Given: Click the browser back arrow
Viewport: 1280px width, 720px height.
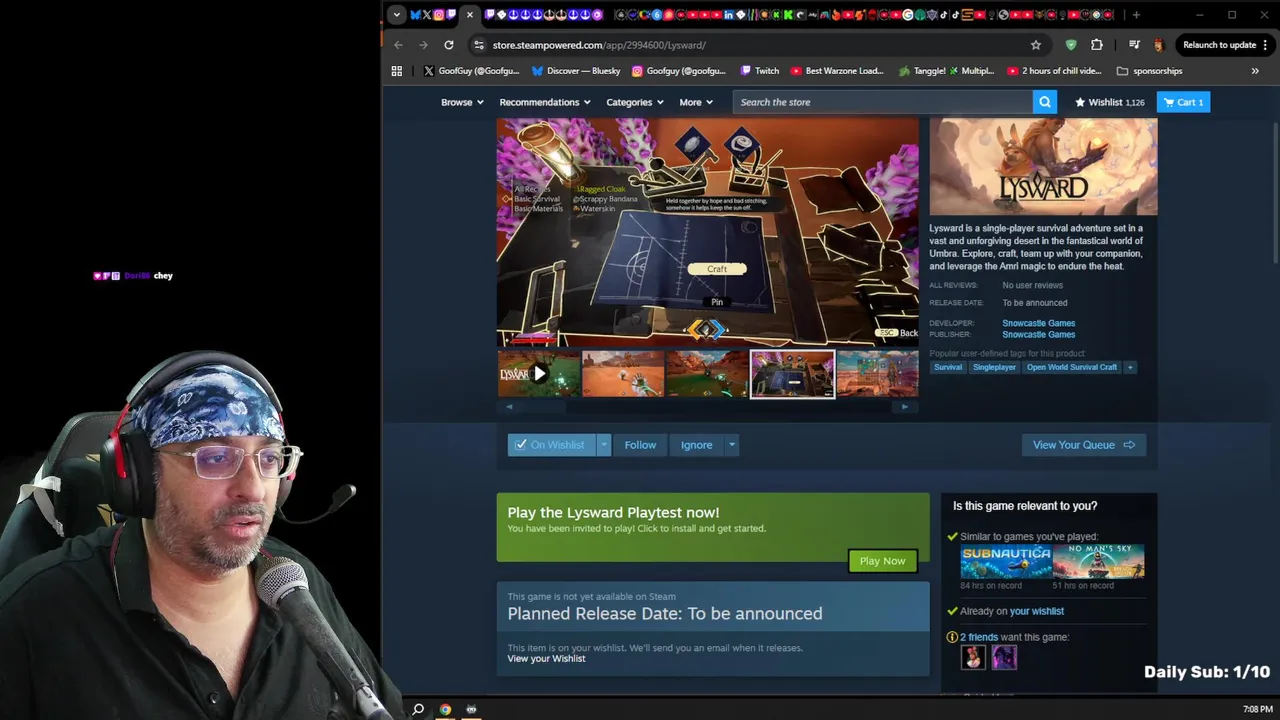Looking at the screenshot, I should [398, 45].
